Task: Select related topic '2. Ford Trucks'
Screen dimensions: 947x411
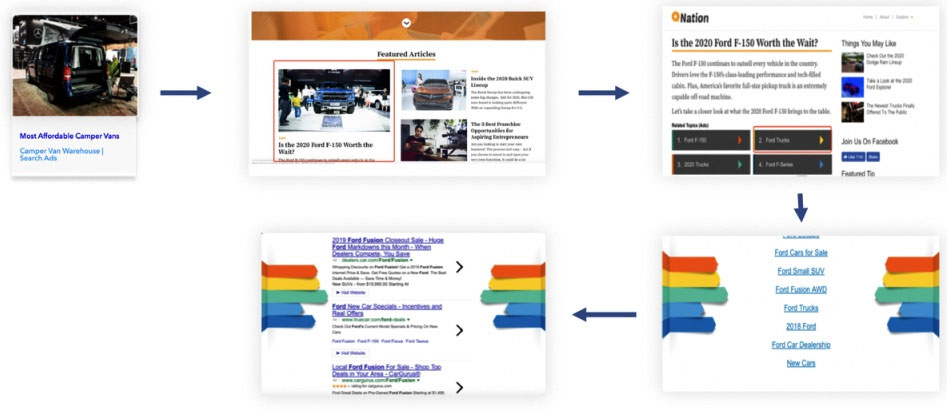Action: pyautogui.click(x=792, y=140)
